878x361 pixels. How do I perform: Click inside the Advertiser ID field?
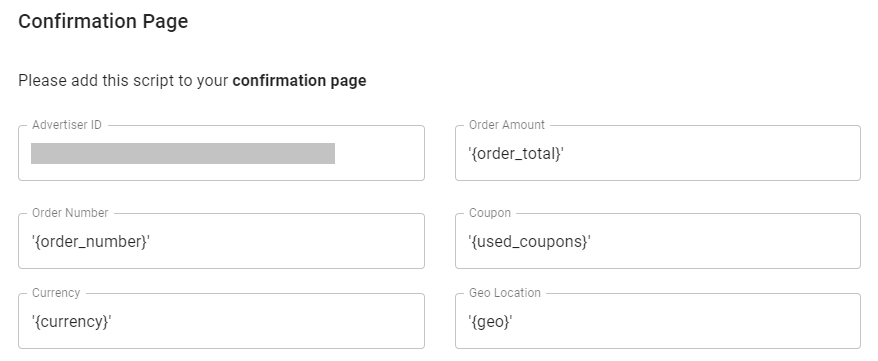(221, 153)
